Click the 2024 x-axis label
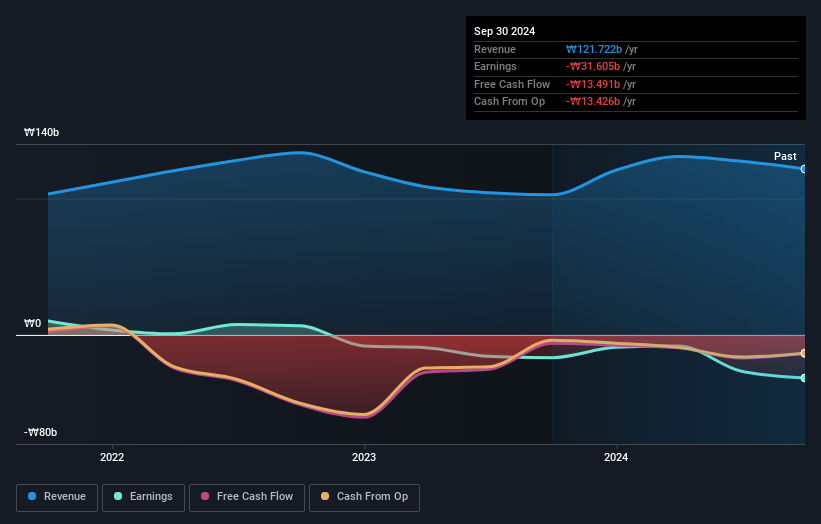Viewport: 821px width, 524px height. (x=616, y=458)
